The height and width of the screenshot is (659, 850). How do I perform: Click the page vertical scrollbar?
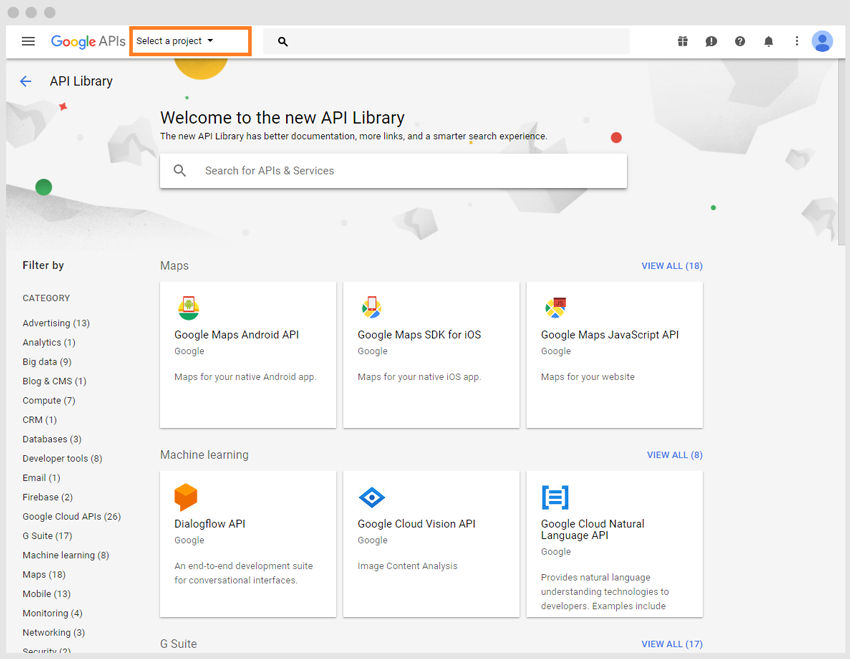tap(841, 152)
